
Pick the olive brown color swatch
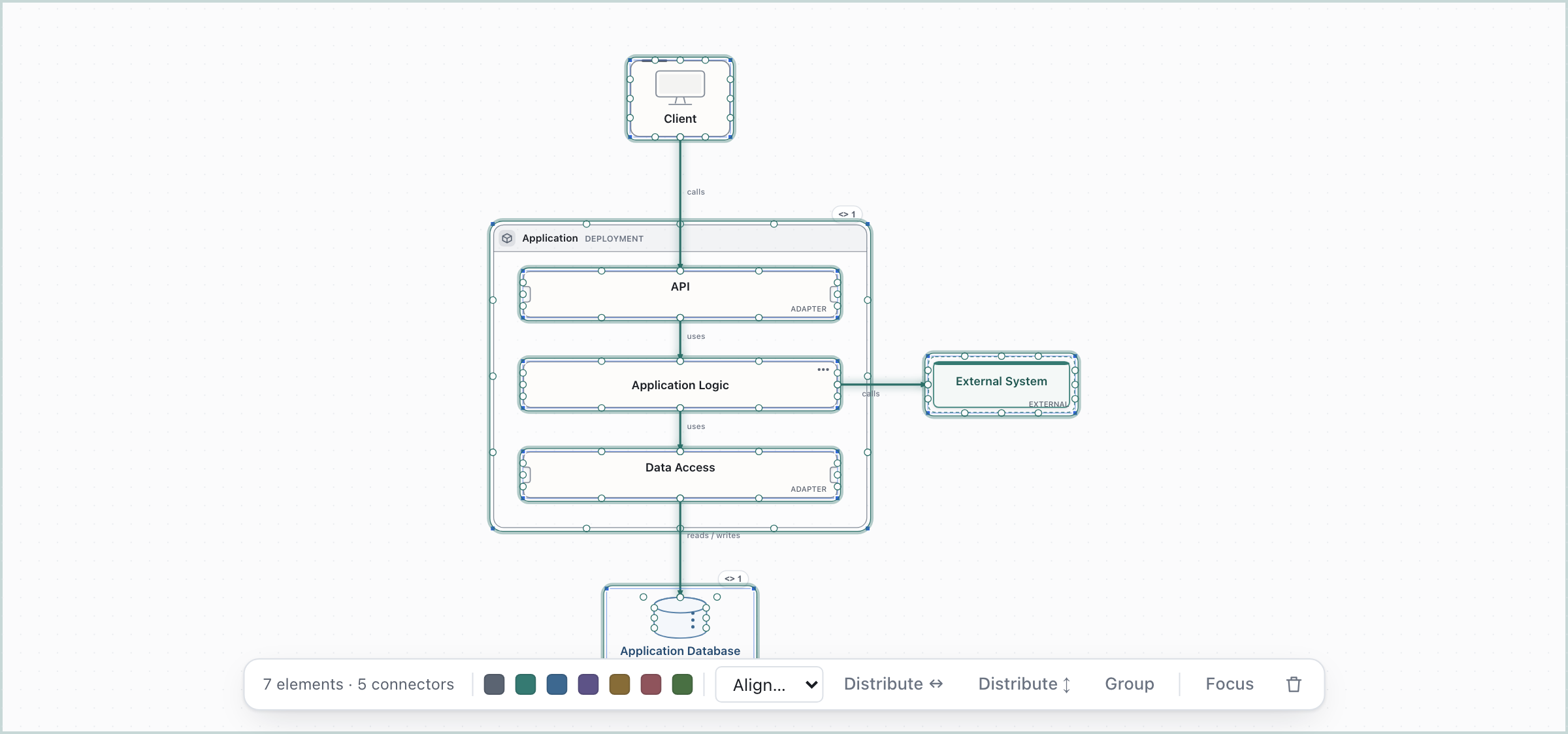(619, 684)
